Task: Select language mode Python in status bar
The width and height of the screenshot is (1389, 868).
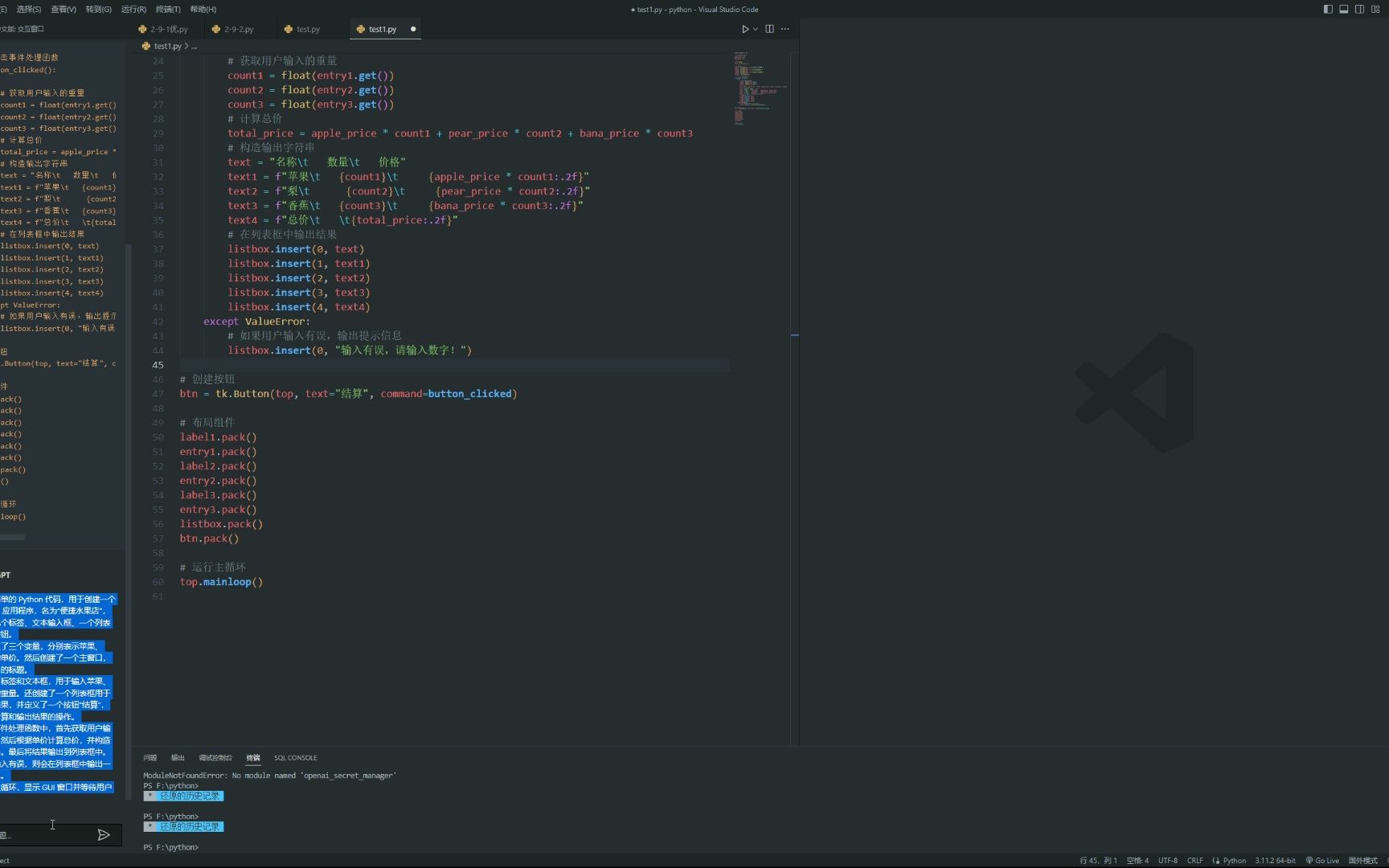Action: 1234,861
